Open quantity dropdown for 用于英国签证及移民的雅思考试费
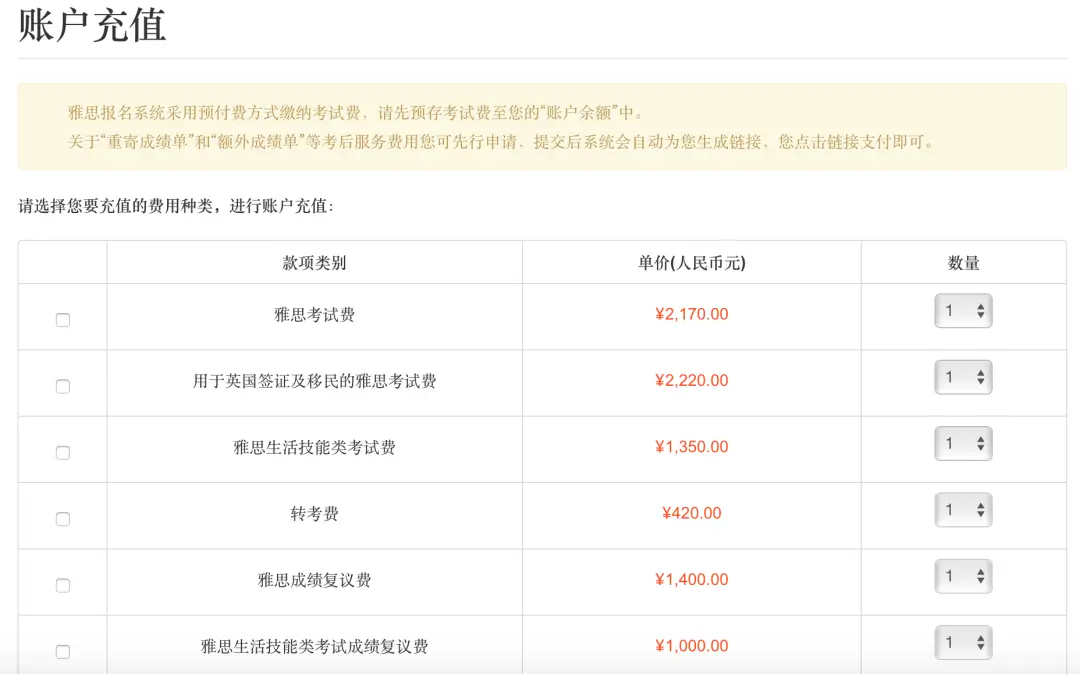The width and height of the screenshot is (1080, 674). pyautogui.click(x=963, y=377)
